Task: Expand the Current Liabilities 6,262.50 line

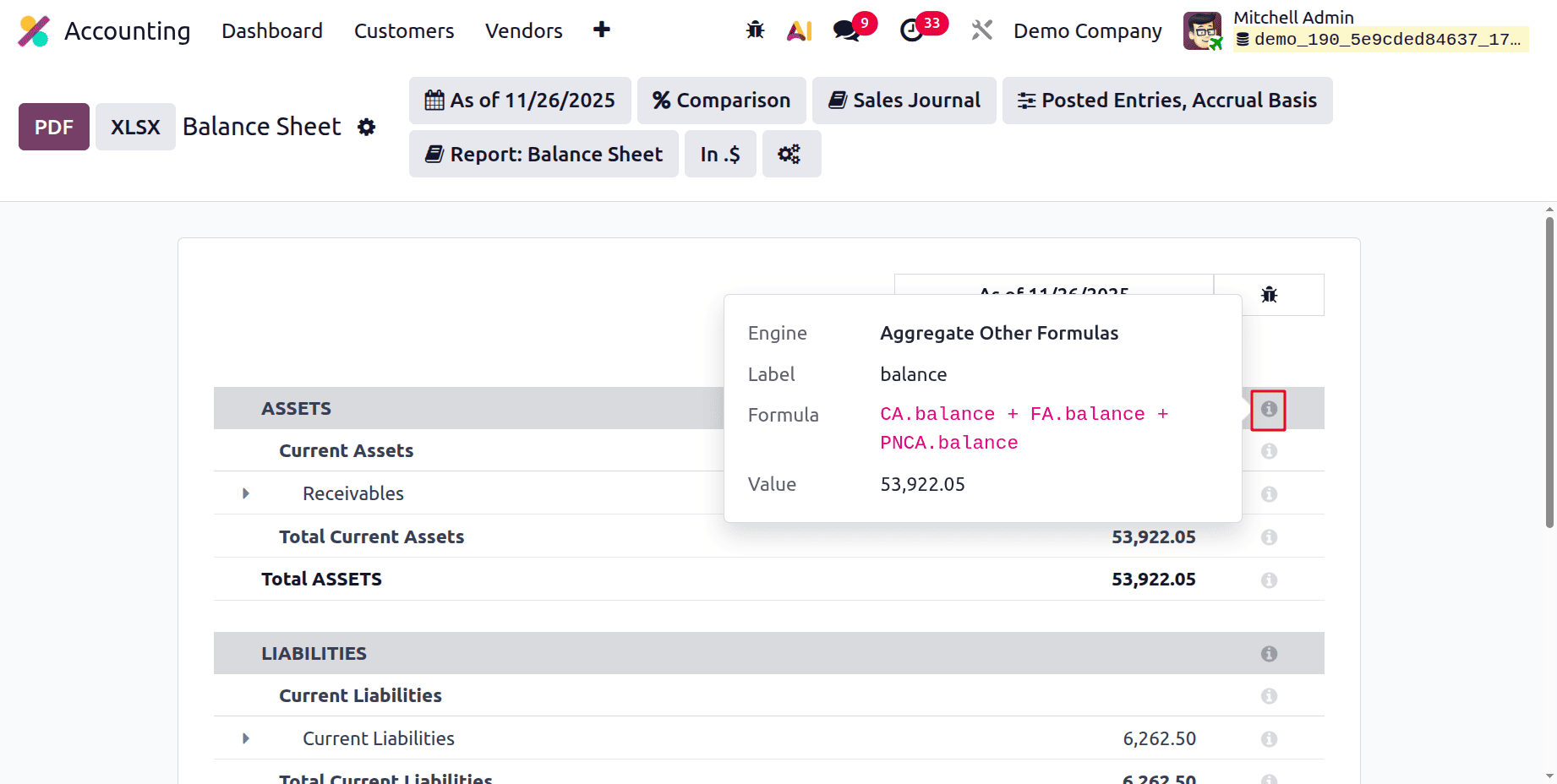Action: [246, 738]
